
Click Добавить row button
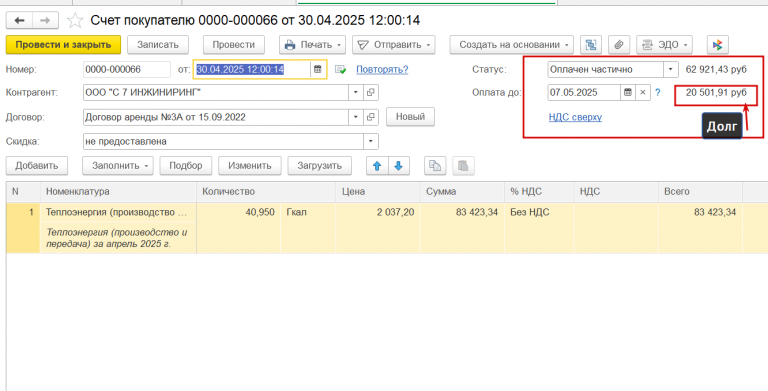(37, 166)
